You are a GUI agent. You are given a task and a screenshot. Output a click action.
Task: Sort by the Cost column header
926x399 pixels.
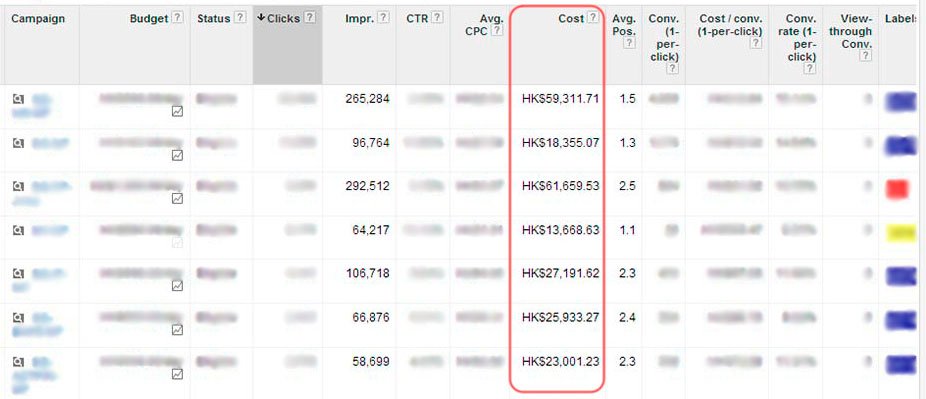point(571,18)
